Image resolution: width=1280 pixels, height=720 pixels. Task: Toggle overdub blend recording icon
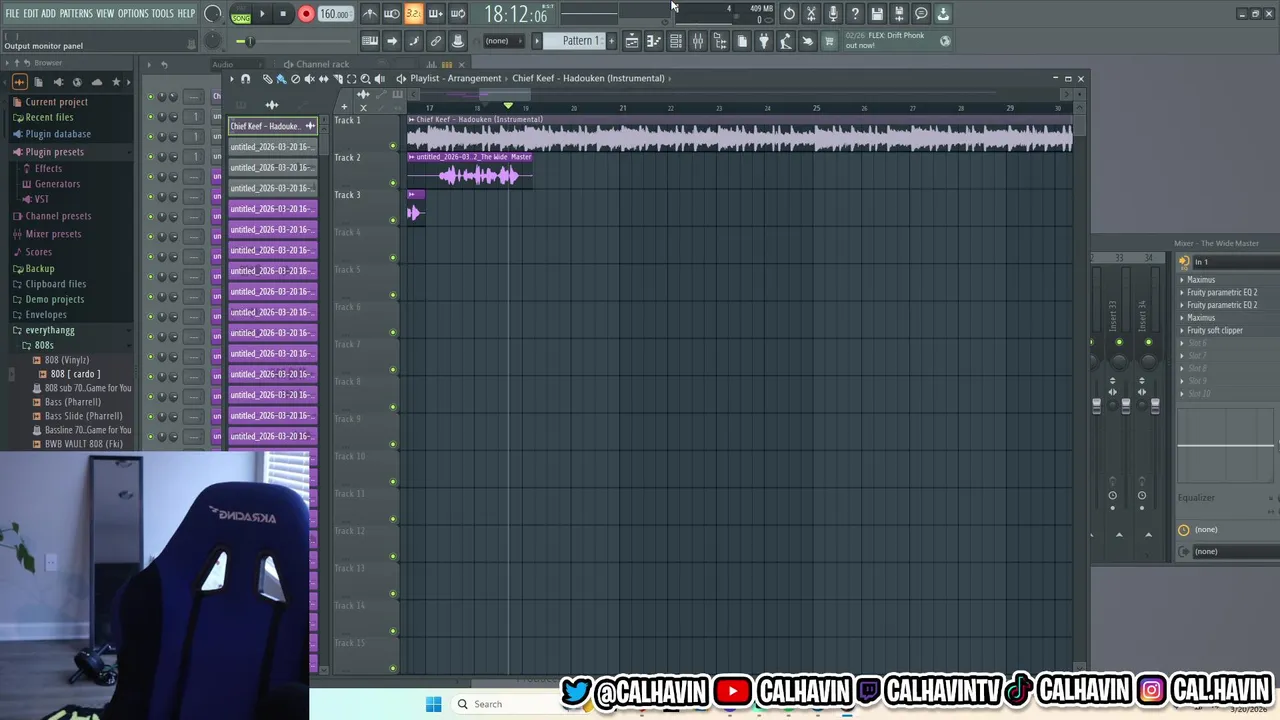(436, 14)
